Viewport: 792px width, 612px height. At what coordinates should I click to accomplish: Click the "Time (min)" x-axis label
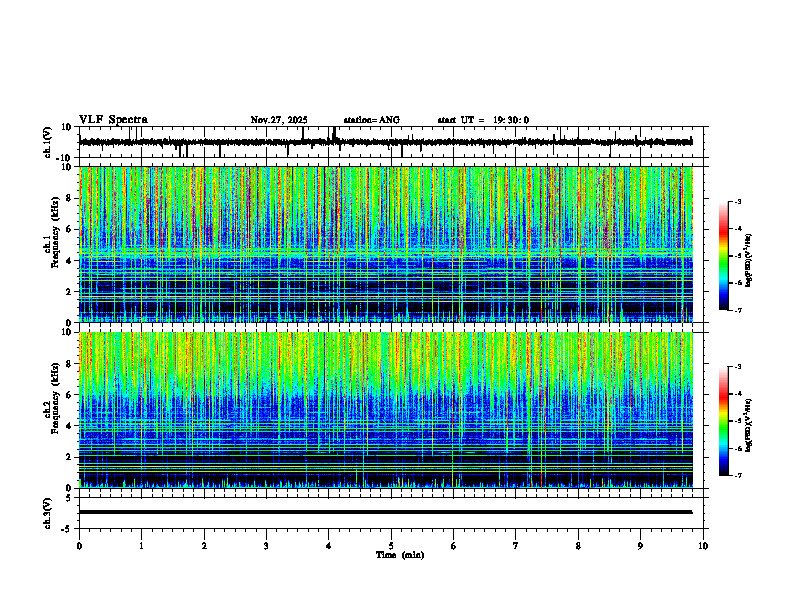tap(400, 555)
